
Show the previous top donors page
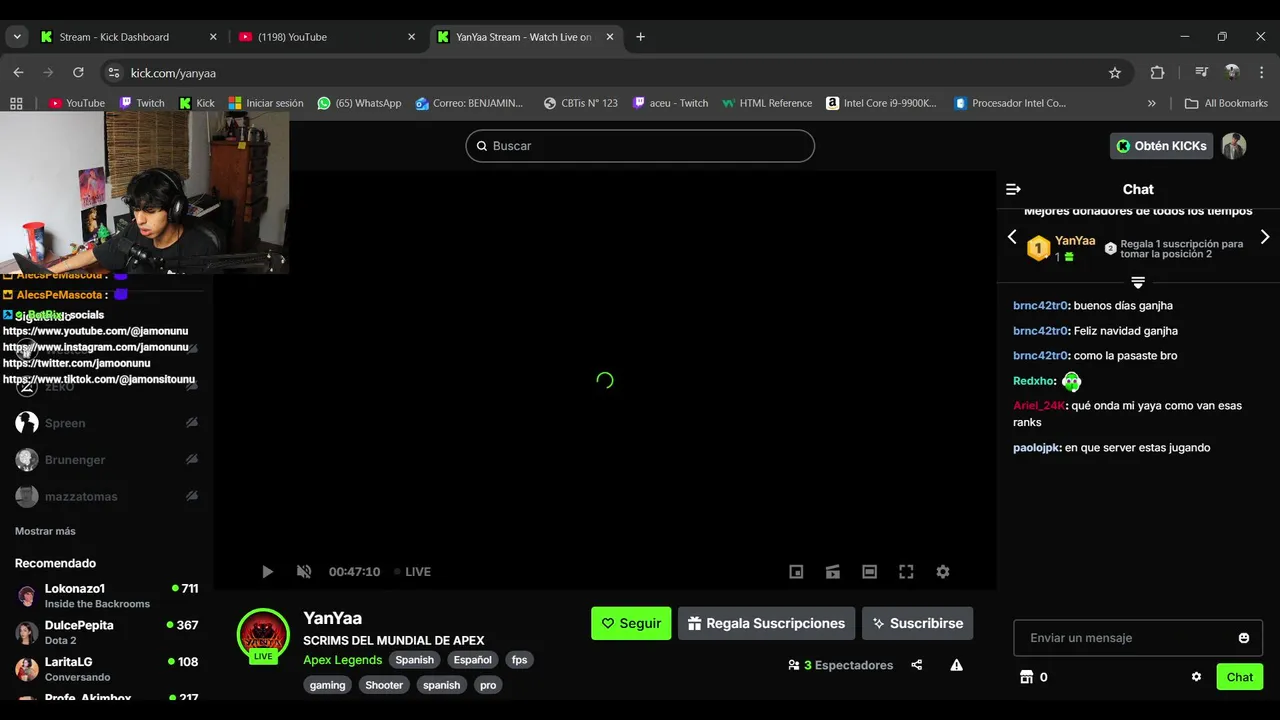tap(1012, 237)
